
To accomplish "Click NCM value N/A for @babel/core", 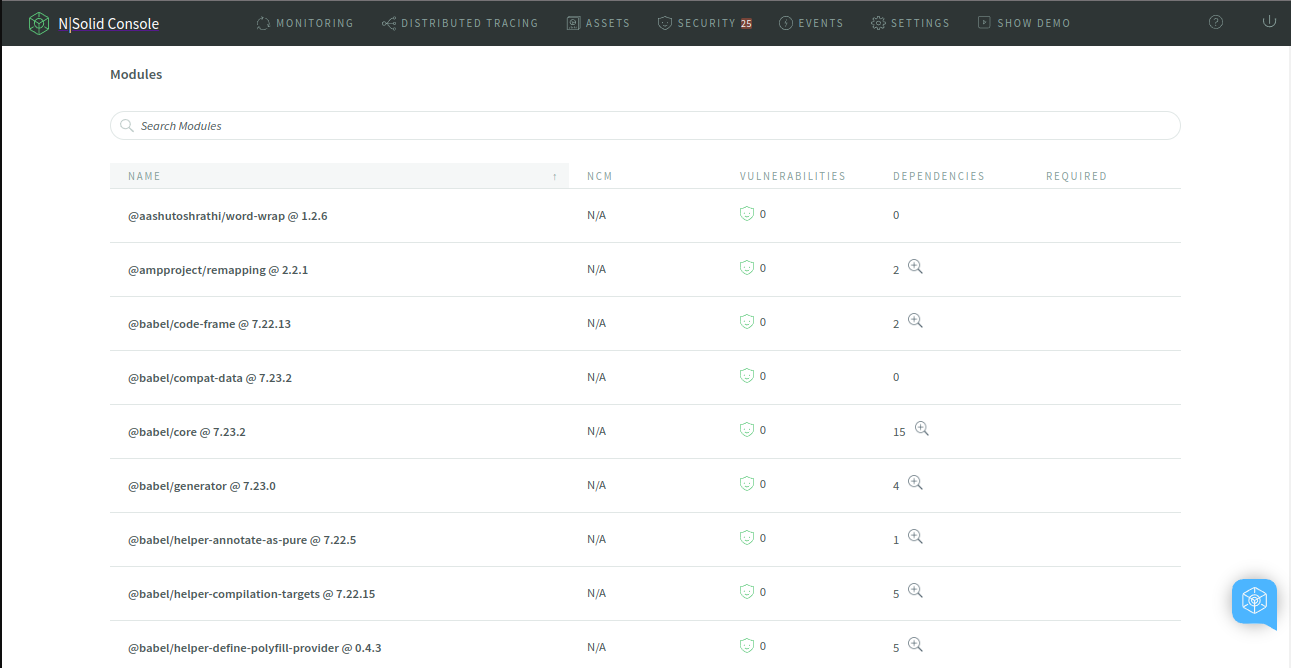I will [x=597, y=431].
